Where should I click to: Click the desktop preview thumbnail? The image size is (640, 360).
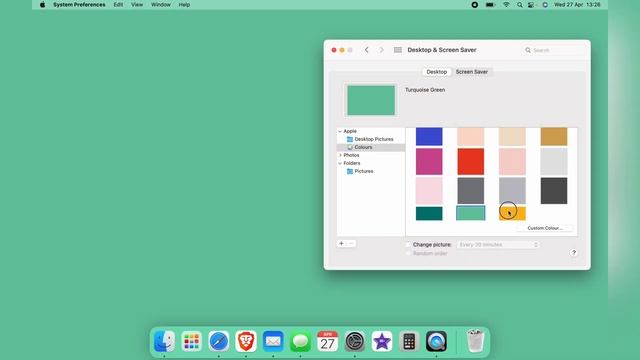coord(371,100)
